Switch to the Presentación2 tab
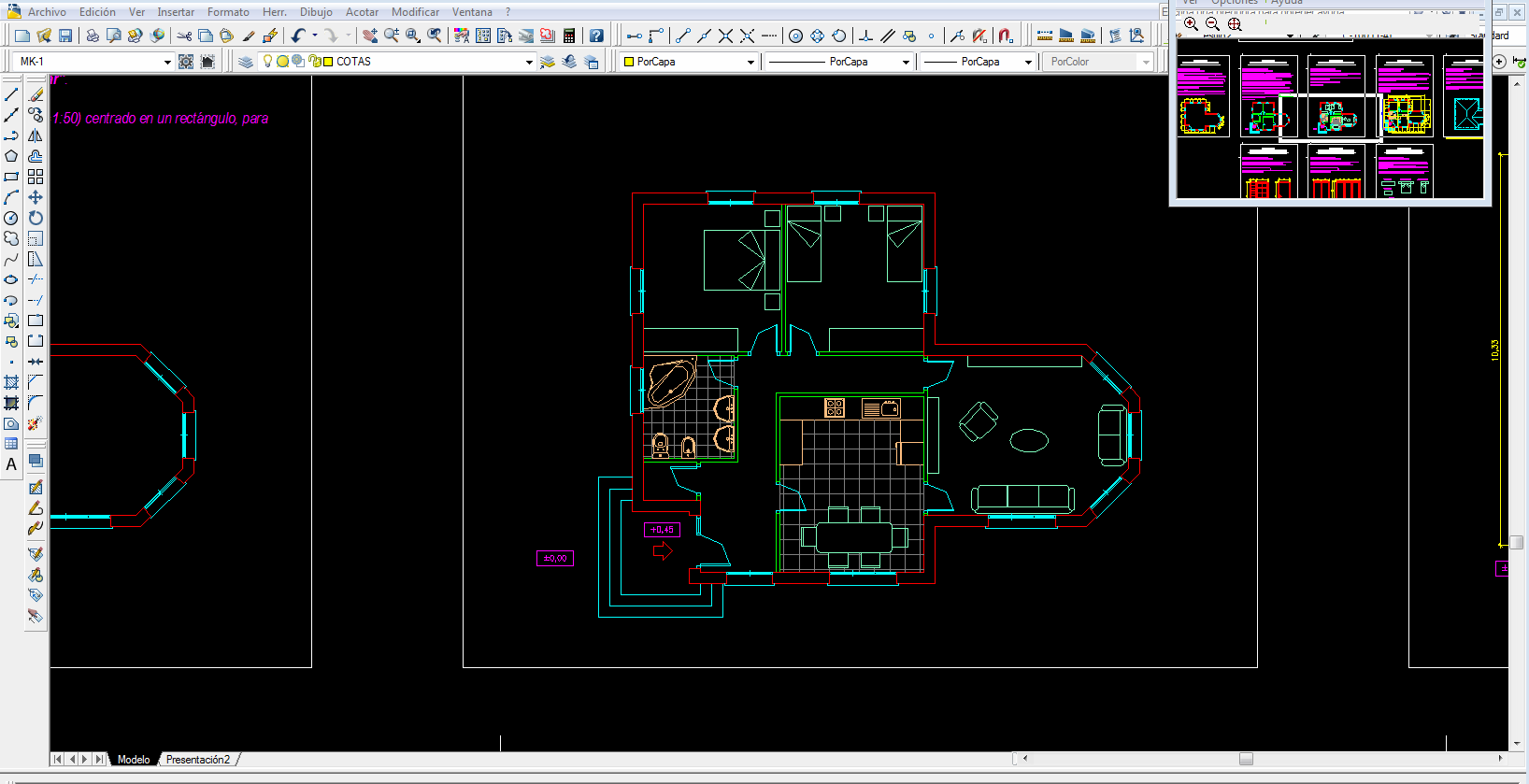1529x784 pixels. tap(198, 760)
